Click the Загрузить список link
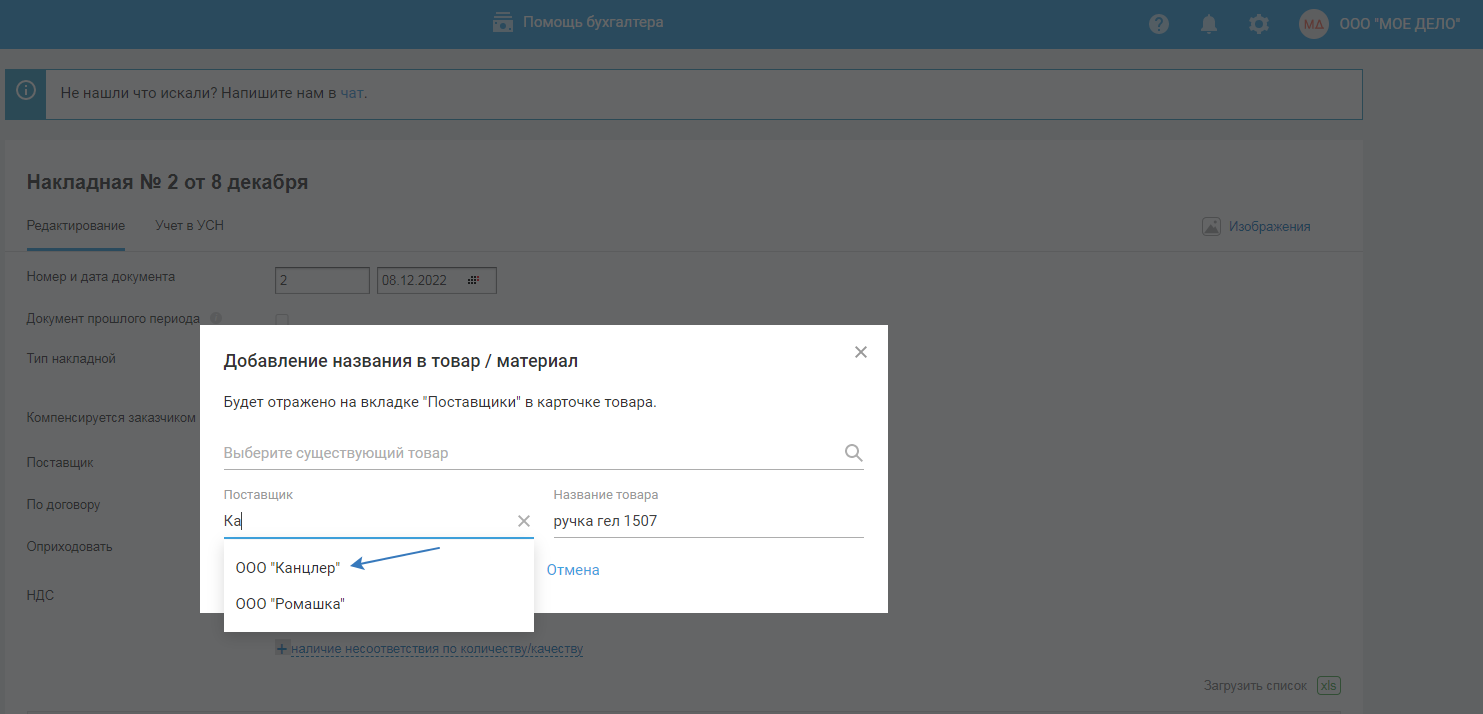Viewport: 1483px width, 714px height. (x=1256, y=686)
